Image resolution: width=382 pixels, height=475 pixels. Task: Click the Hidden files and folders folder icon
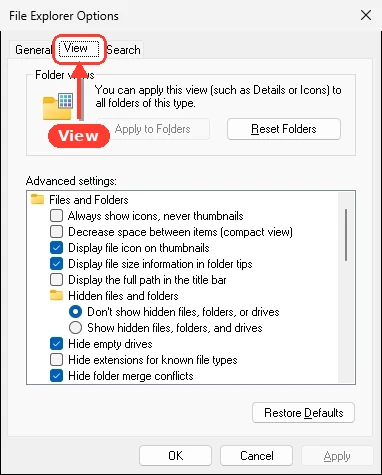[56, 295]
